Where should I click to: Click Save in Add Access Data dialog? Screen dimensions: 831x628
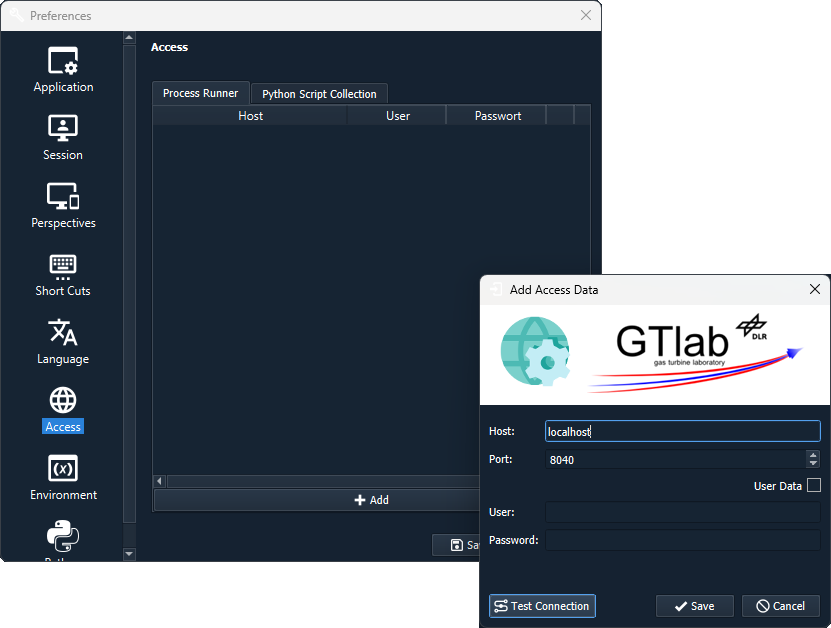(695, 606)
